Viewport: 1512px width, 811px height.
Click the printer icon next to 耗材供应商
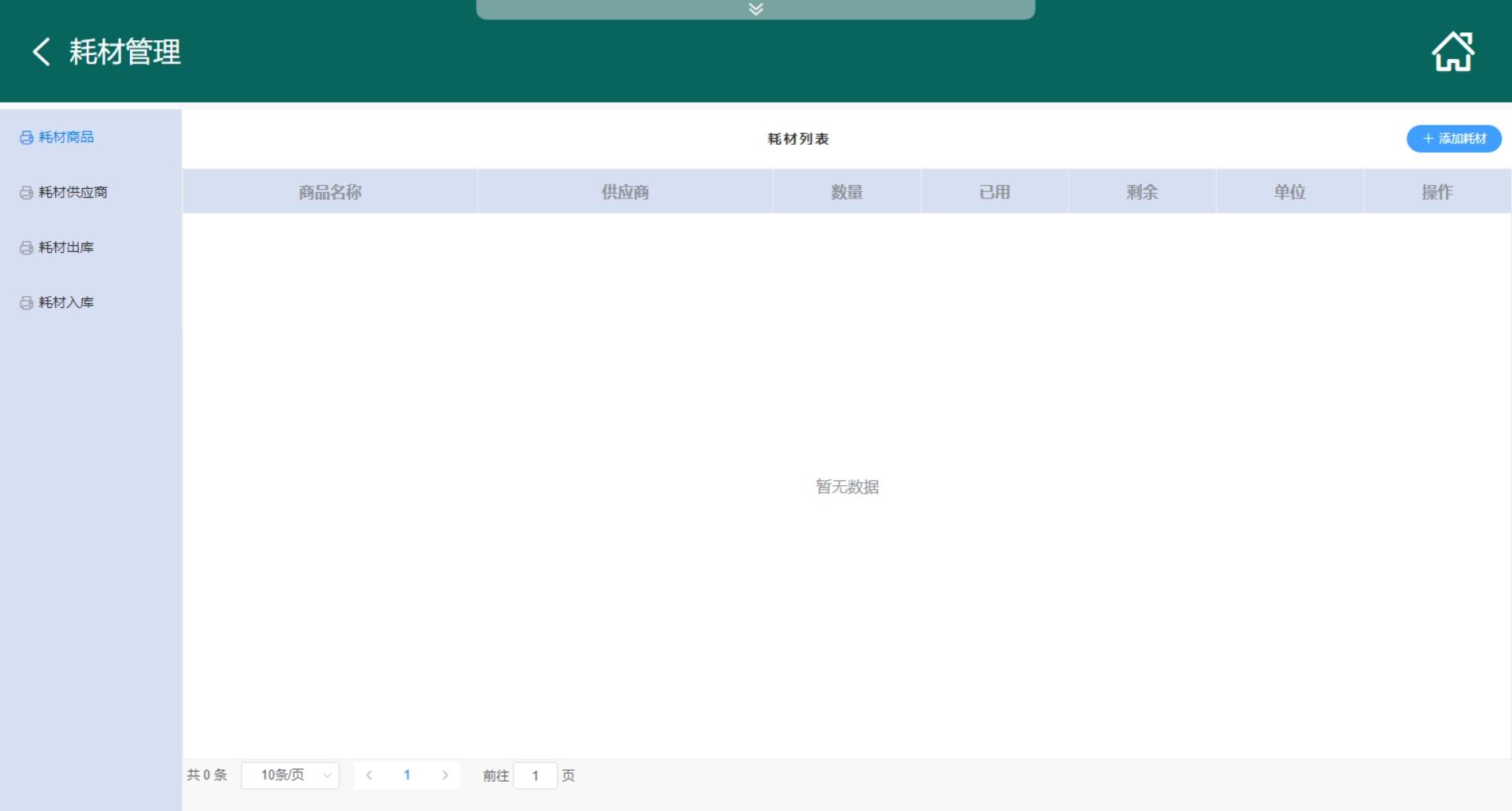27,193
